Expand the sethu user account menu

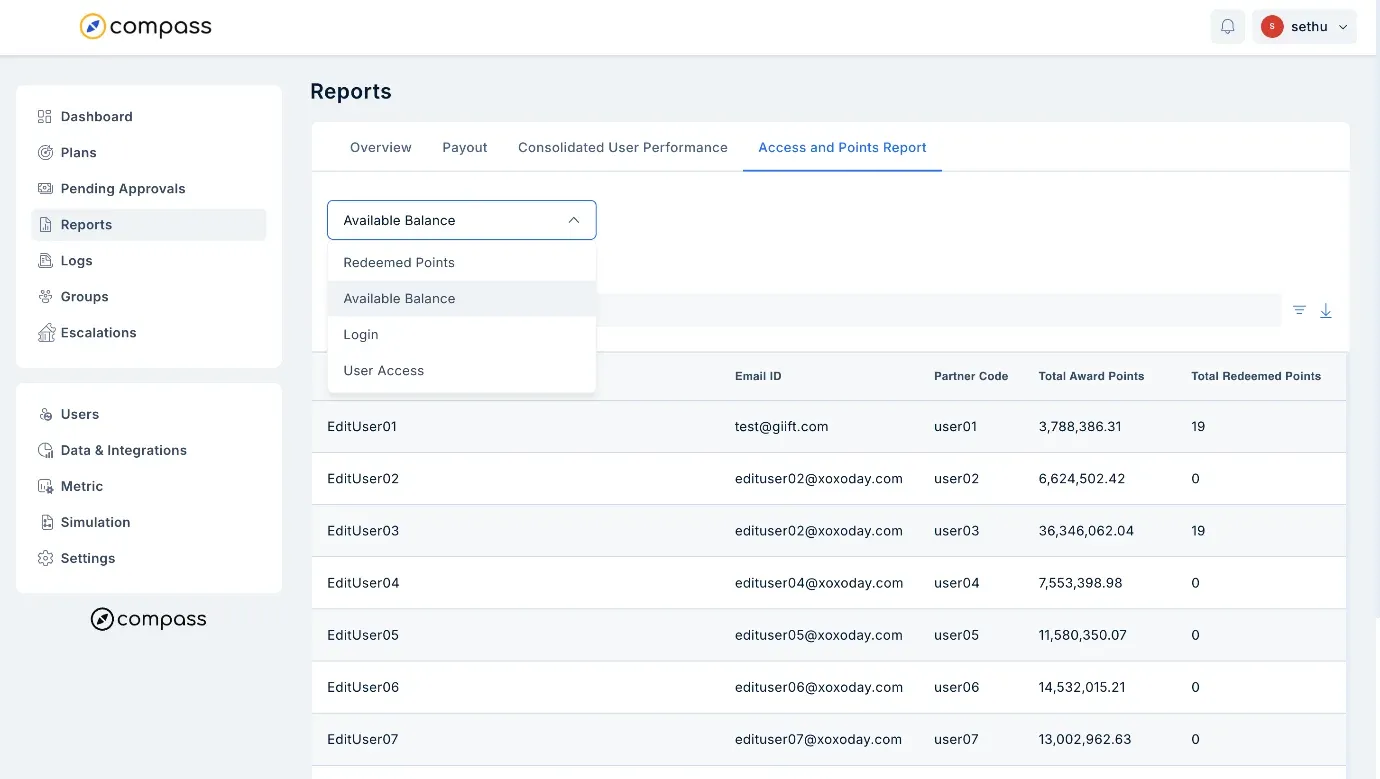click(x=1304, y=27)
